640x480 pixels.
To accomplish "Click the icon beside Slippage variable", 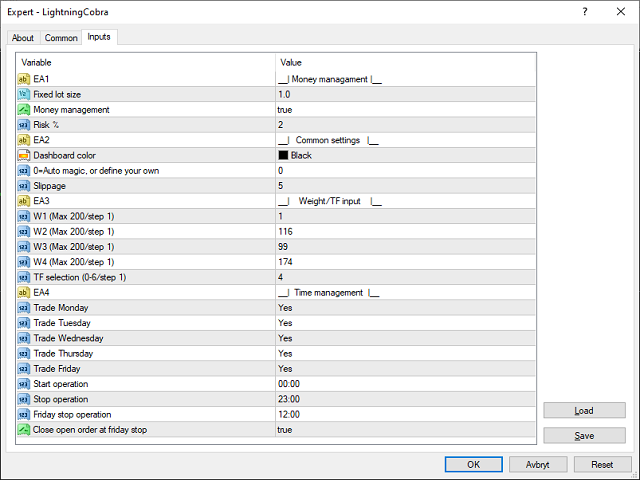I will (x=23, y=185).
